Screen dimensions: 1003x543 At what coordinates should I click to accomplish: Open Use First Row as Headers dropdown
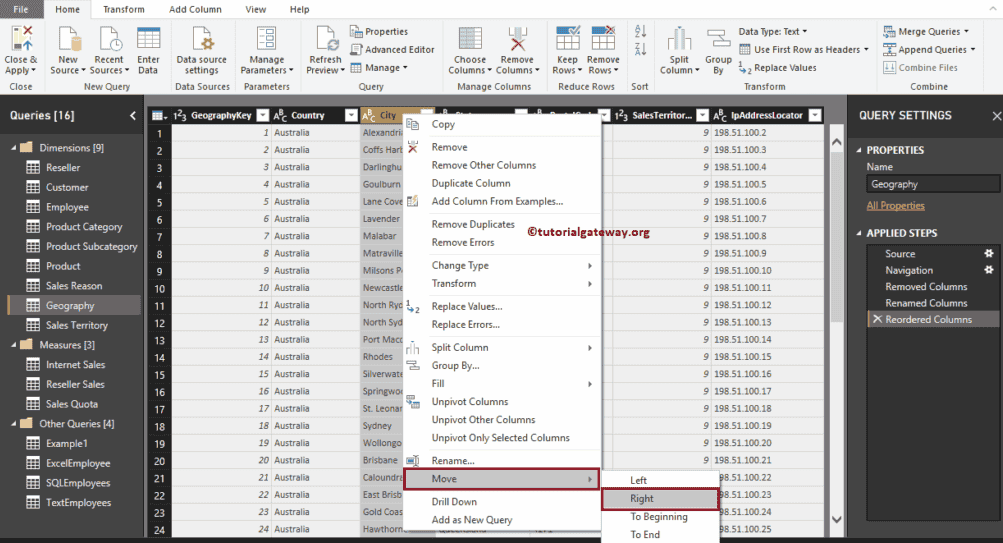804,49
